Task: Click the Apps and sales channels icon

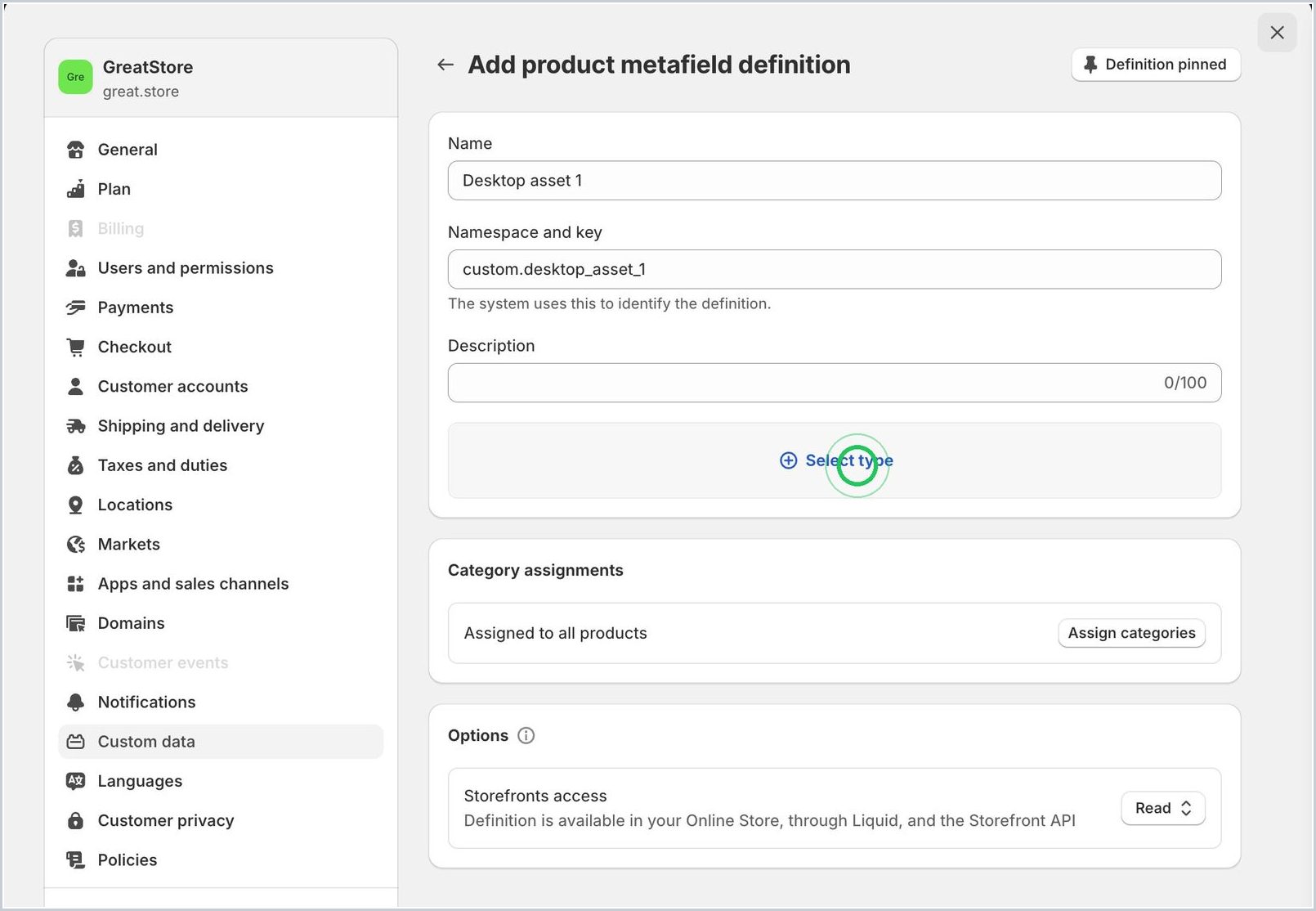Action: click(x=75, y=584)
